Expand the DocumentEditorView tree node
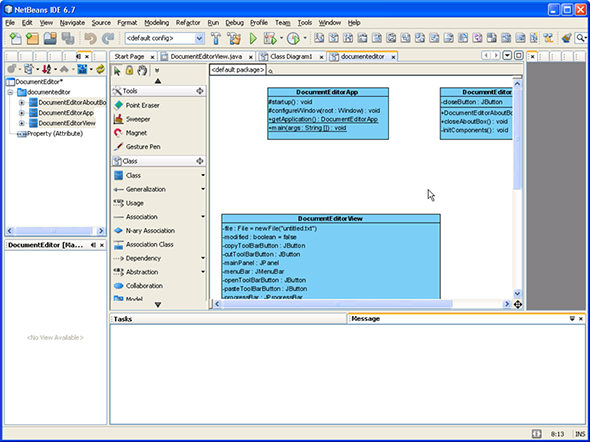 point(21,123)
